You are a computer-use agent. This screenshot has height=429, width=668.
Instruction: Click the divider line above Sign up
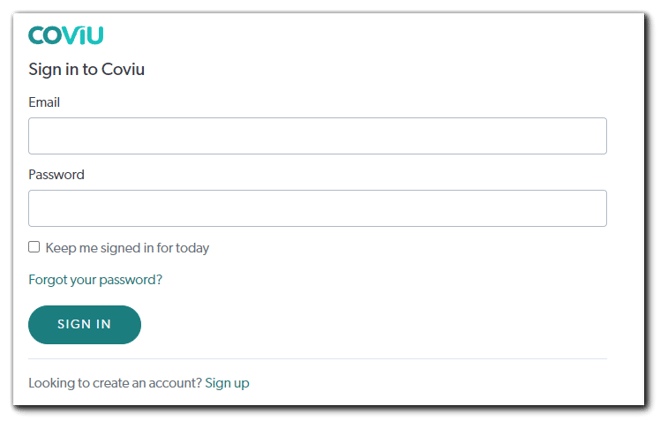317,358
